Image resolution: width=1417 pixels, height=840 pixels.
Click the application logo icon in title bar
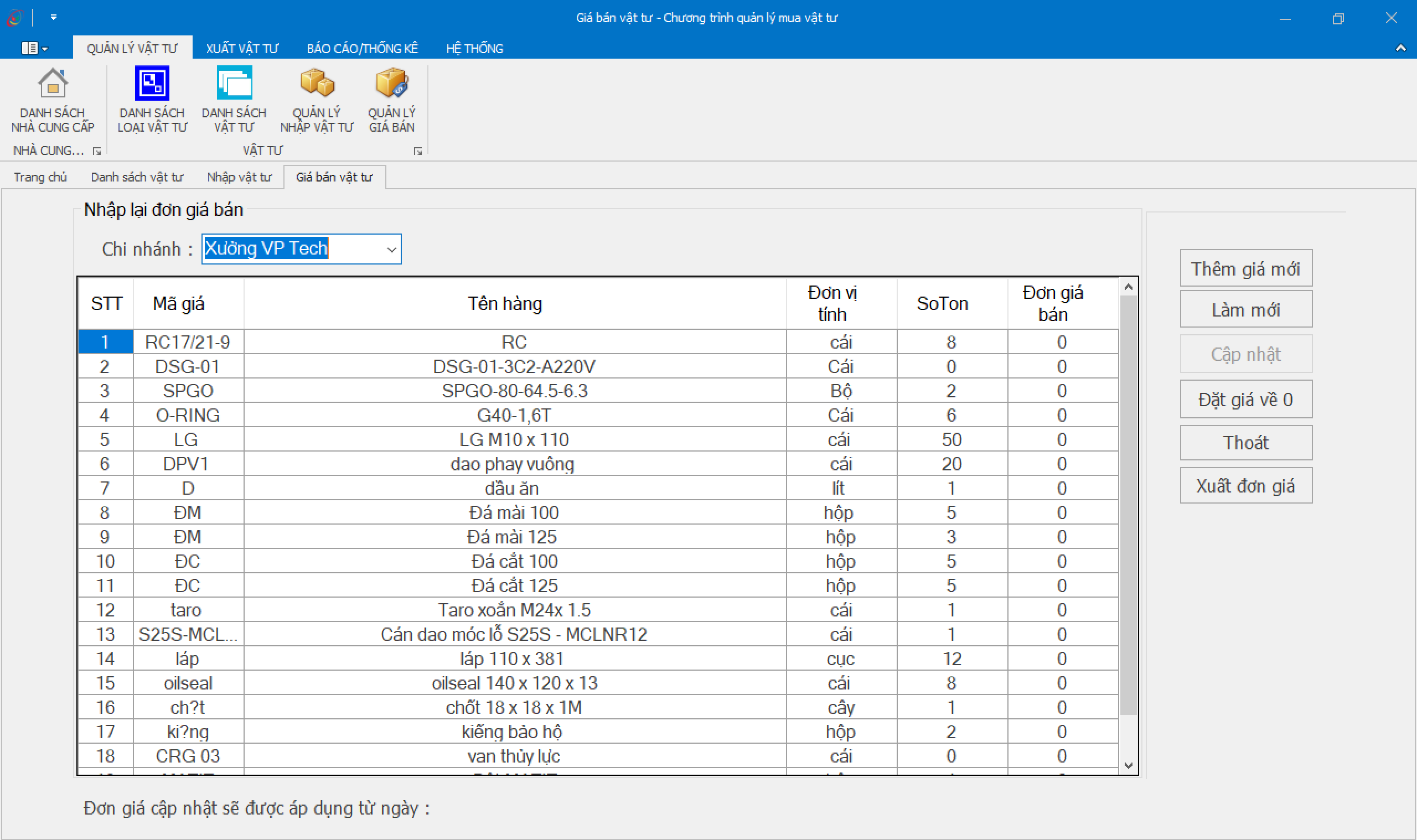click(15, 18)
